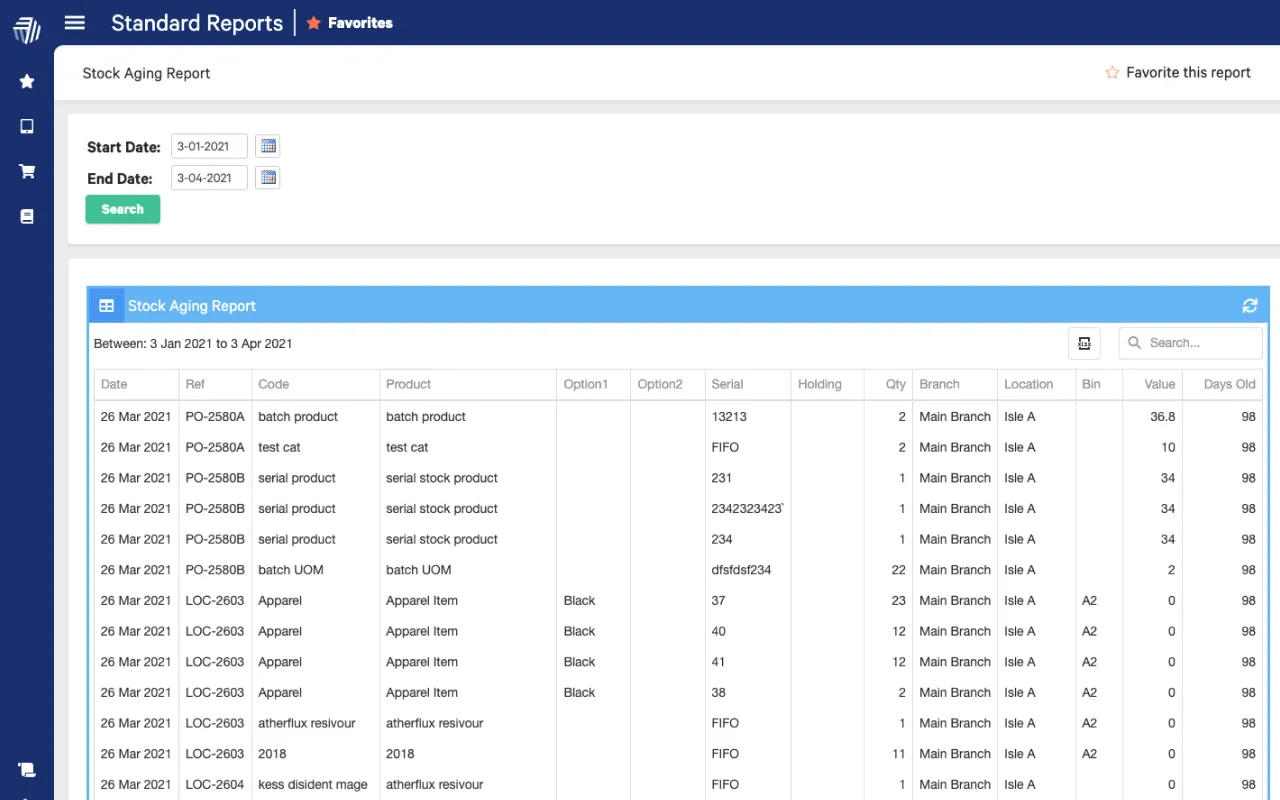Click the book icon in sidebar
Image resolution: width=1280 pixels, height=800 pixels.
pos(27,216)
